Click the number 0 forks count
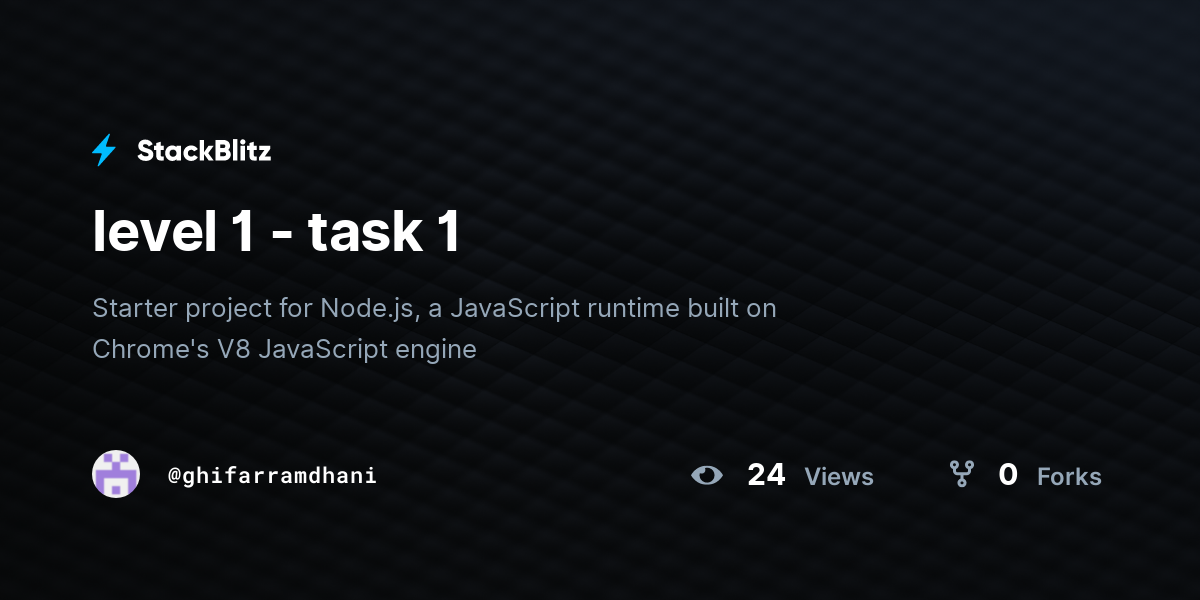The height and width of the screenshot is (600, 1200). pos(1008,475)
